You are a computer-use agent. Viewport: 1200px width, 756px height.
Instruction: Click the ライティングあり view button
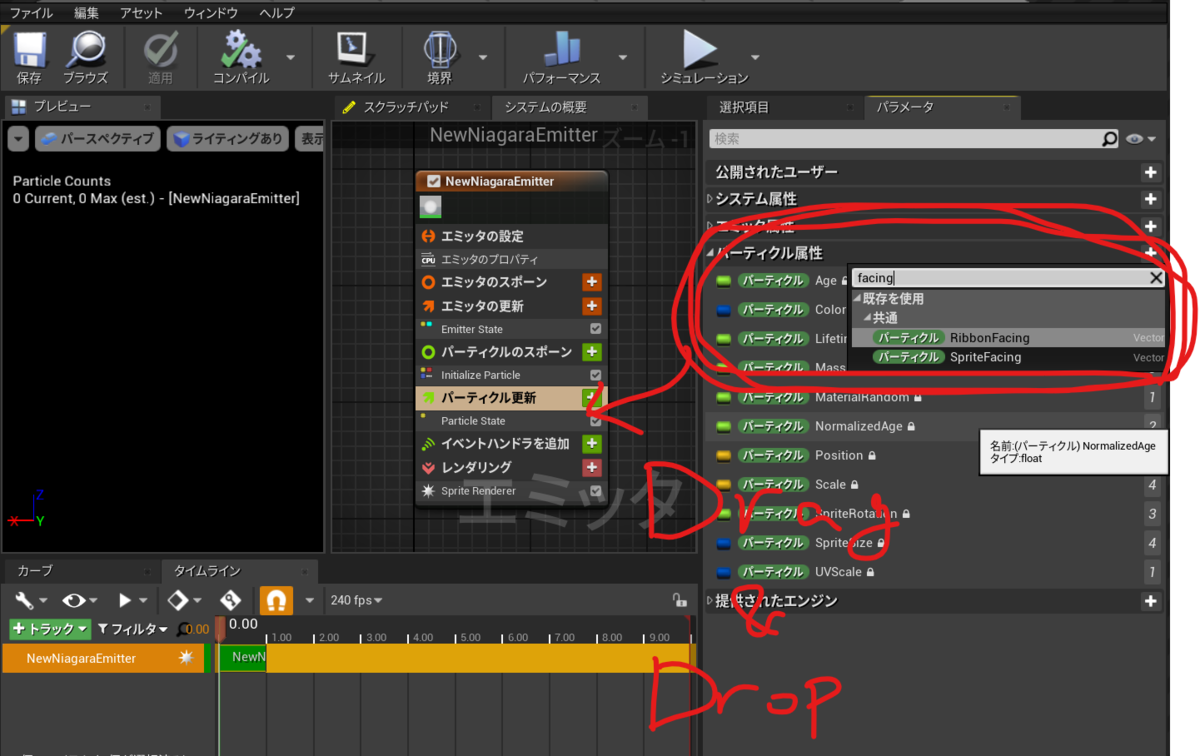[228, 139]
